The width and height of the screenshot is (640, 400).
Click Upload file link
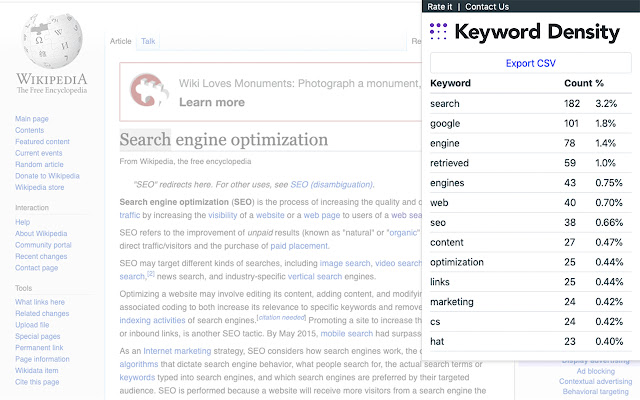point(32,325)
